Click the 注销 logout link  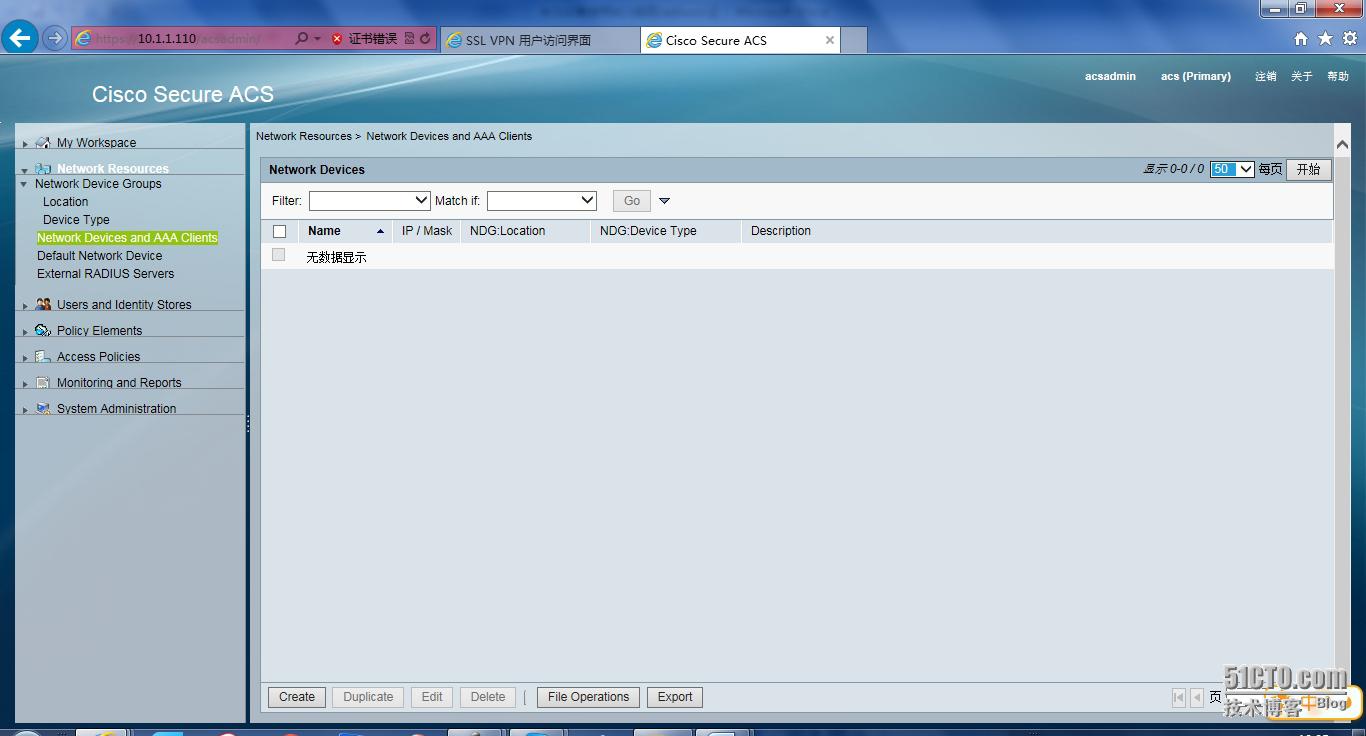(x=1266, y=76)
